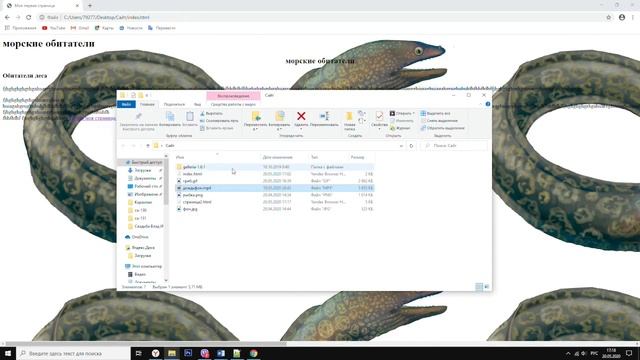
Task: Open the Home ribbon tab in Explorer
Action: pyautogui.click(x=147, y=104)
